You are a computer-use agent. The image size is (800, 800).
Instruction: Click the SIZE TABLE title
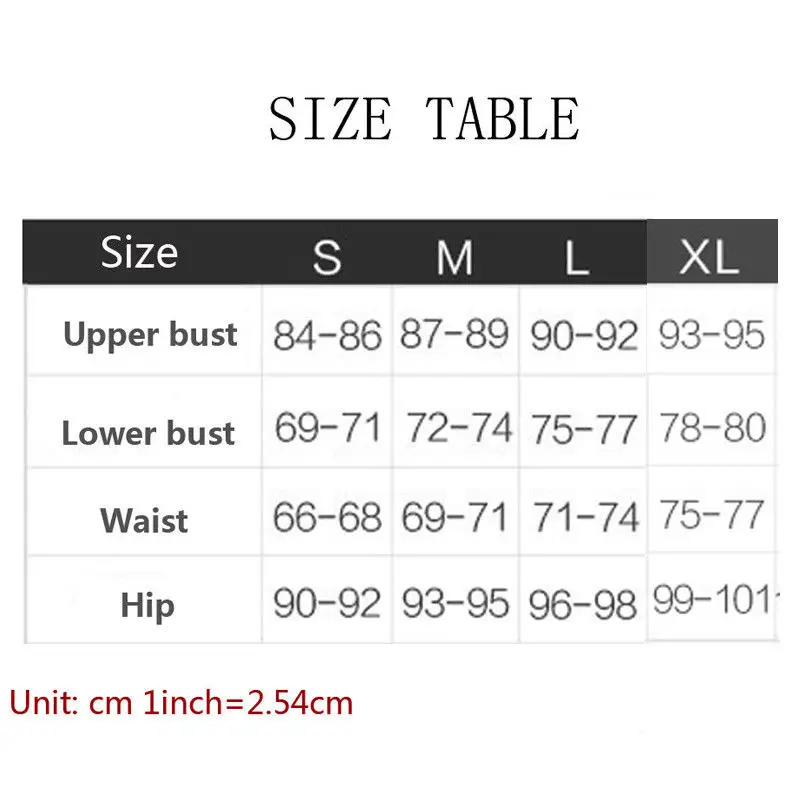[424, 119]
